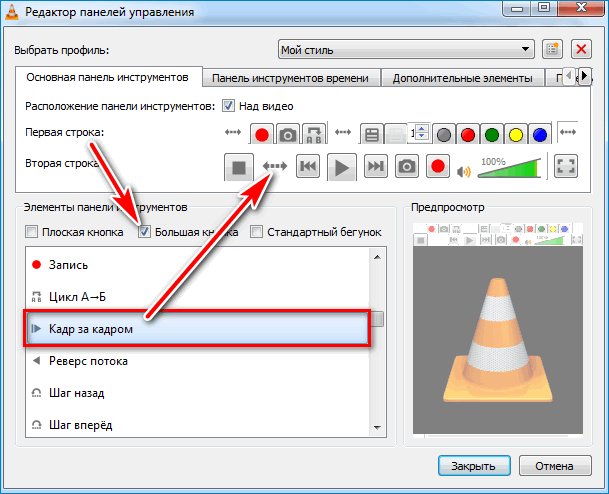
Task: Toggle the Над видео checkbox
Action: click(x=228, y=106)
